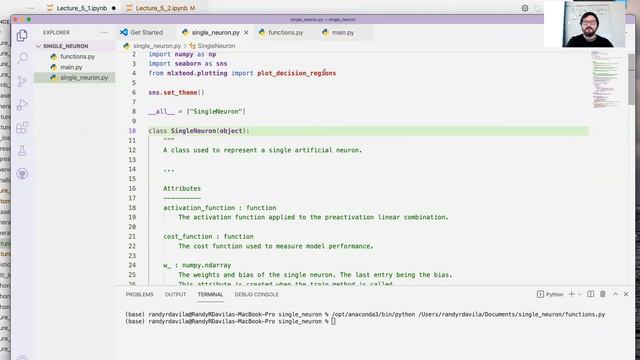Close the terminal panel
This screenshot has height=360, width=640.
(x=626, y=294)
